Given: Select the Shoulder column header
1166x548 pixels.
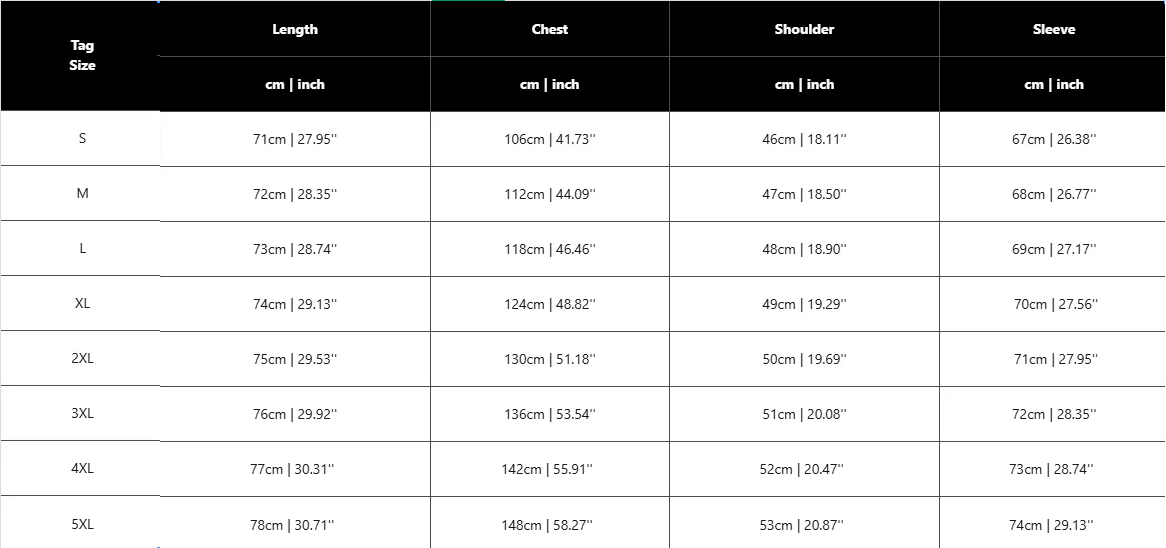Looking at the screenshot, I should pos(804,29).
